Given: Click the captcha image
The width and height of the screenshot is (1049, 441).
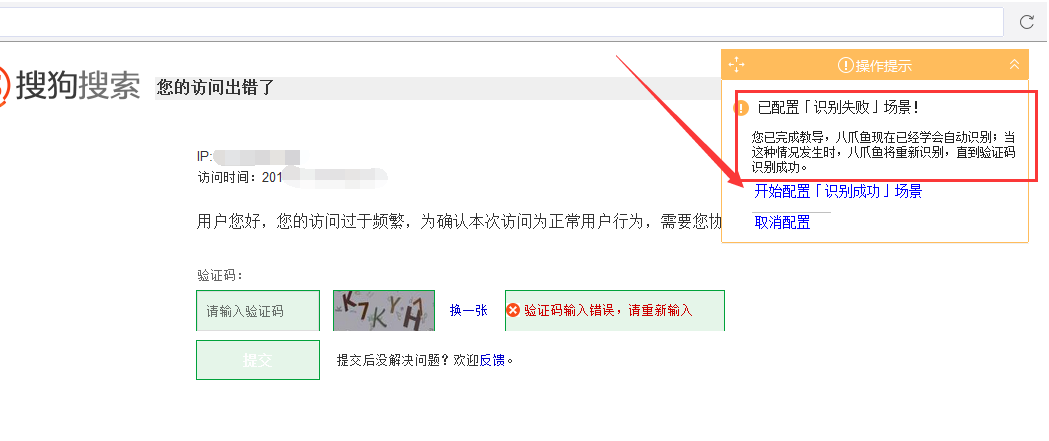Looking at the screenshot, I should (x=384, y=311).
